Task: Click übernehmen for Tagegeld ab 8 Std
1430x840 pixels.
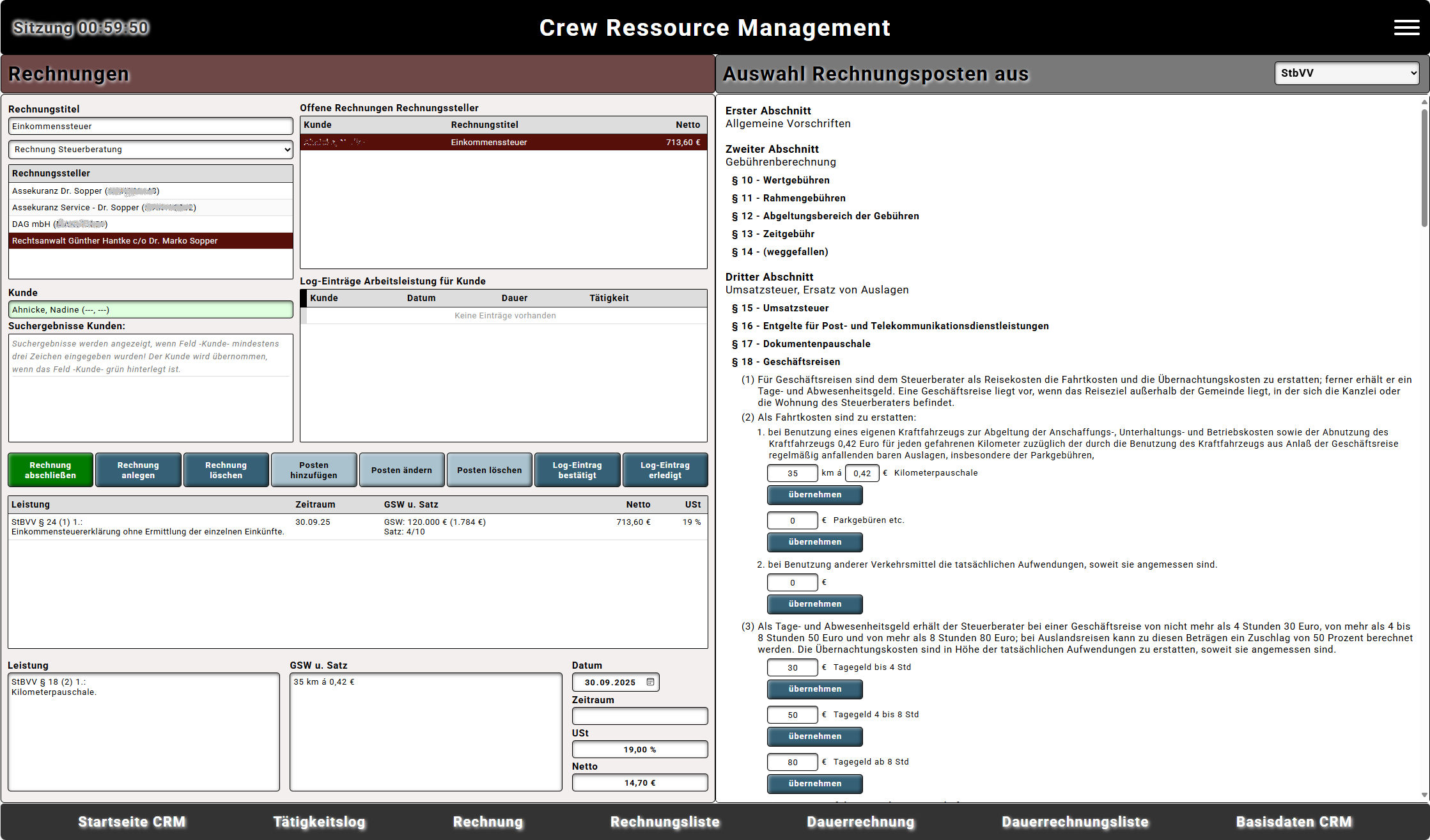Action: click(x=814, y=784)
